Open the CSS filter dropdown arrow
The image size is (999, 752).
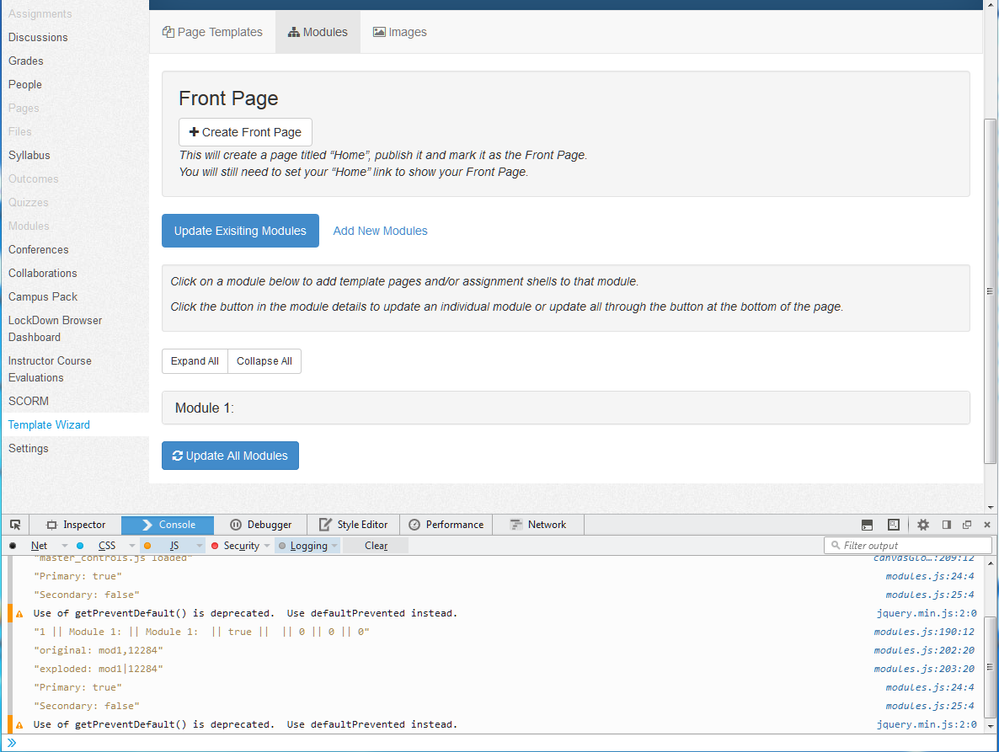(132, 546)
